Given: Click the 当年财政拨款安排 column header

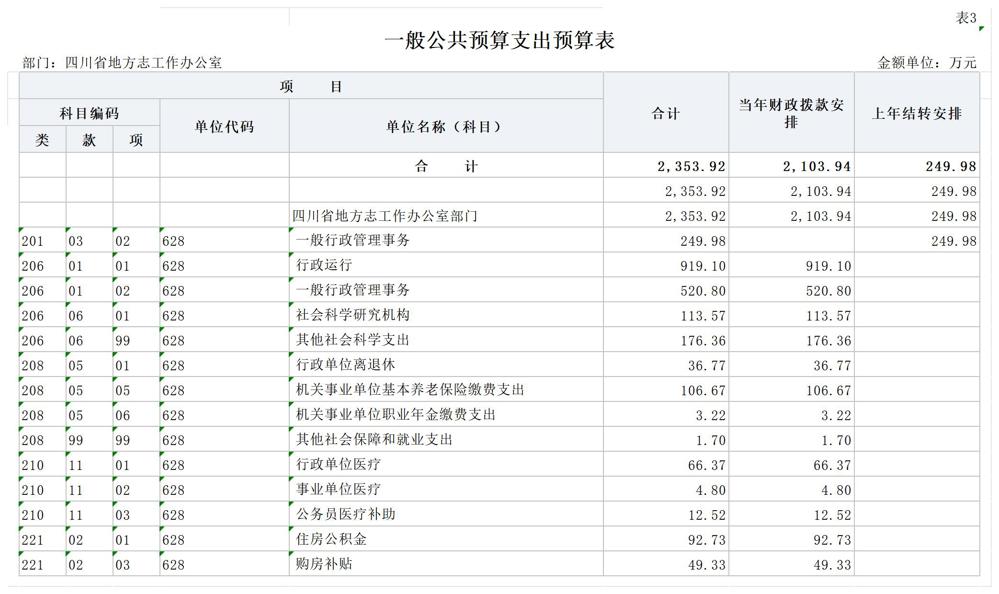Looking at the screenshot, I should coord(791,113).
